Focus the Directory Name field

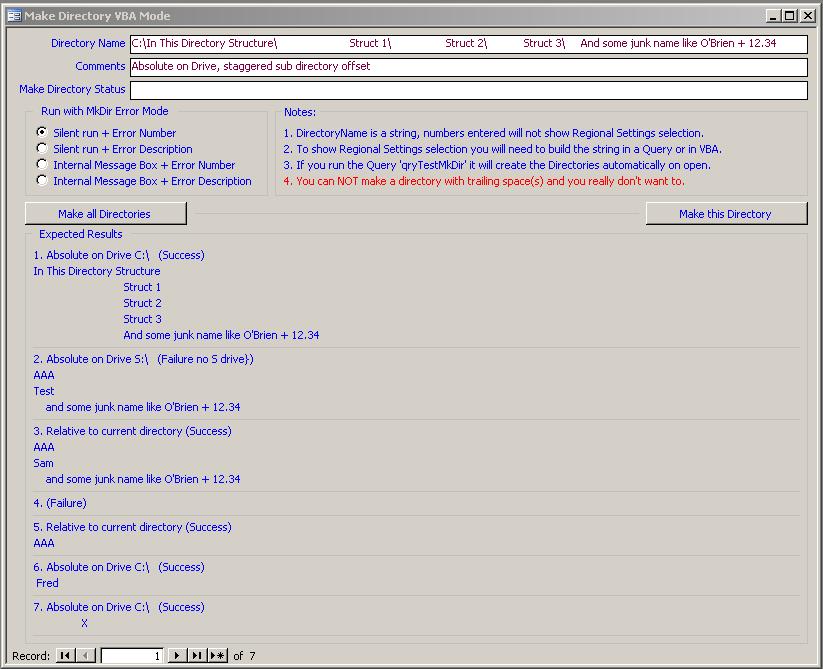tap(468, 44)
